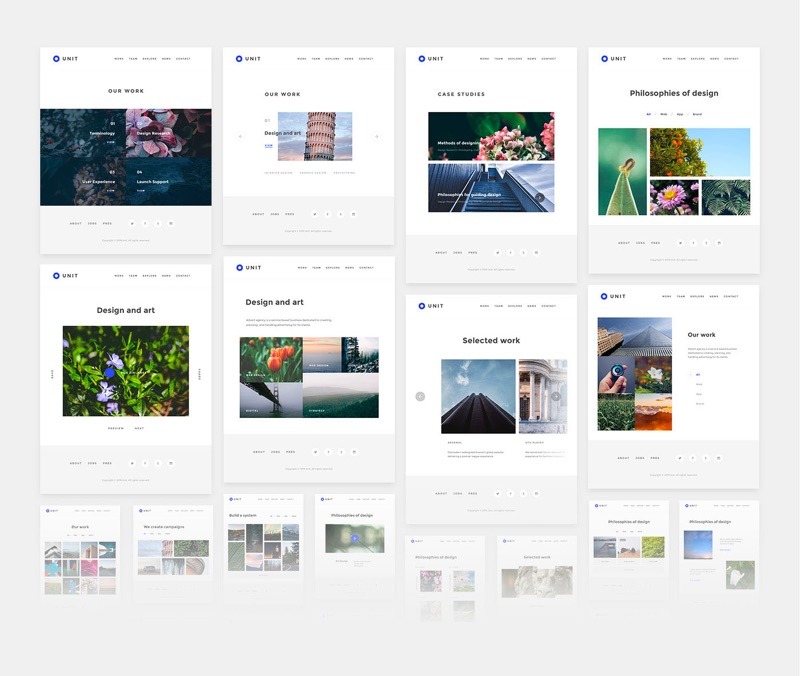Open Contact in the Case Studies page navigation

[549, 59]
